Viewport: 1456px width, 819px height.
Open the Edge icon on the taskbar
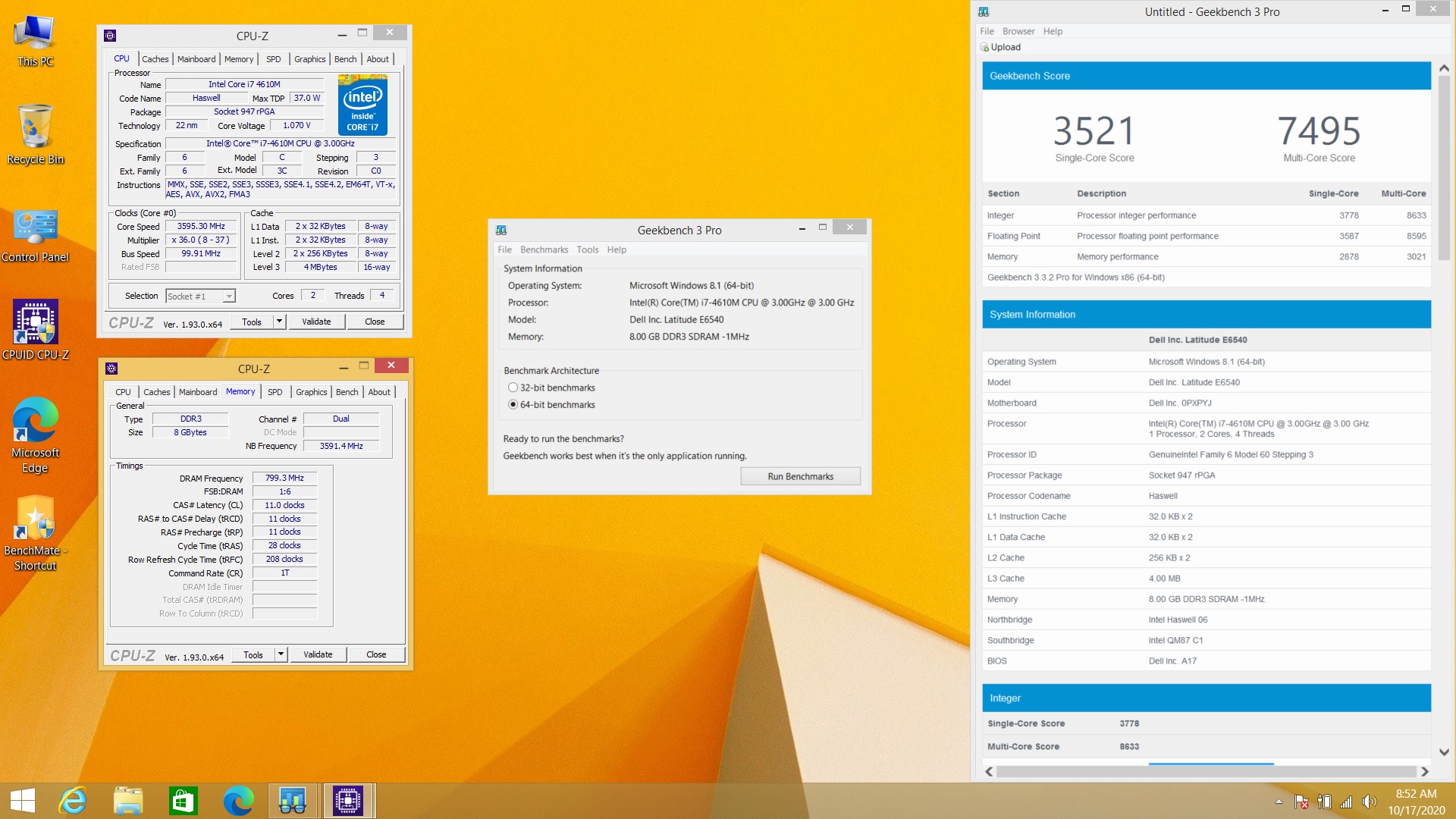point(238,801)
